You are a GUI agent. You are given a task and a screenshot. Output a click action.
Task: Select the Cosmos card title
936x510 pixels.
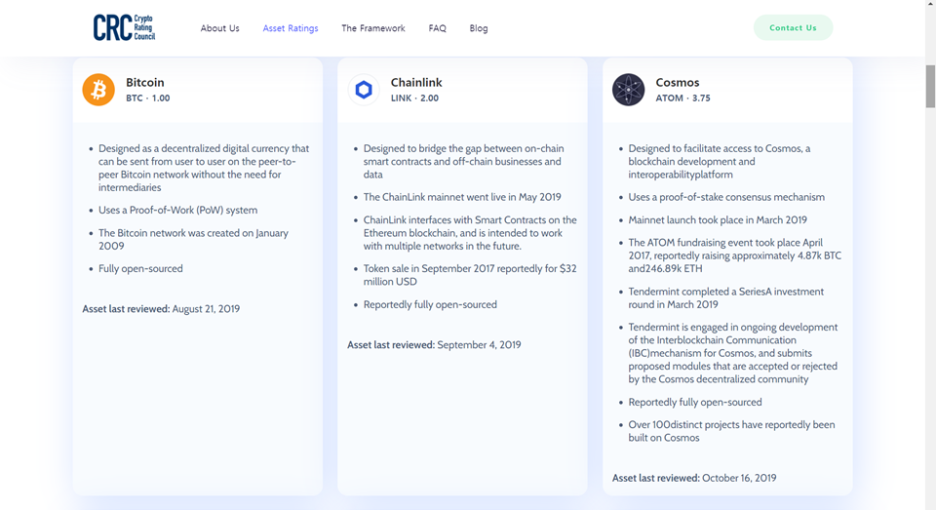pyautogui.click(x=677, y=82)
